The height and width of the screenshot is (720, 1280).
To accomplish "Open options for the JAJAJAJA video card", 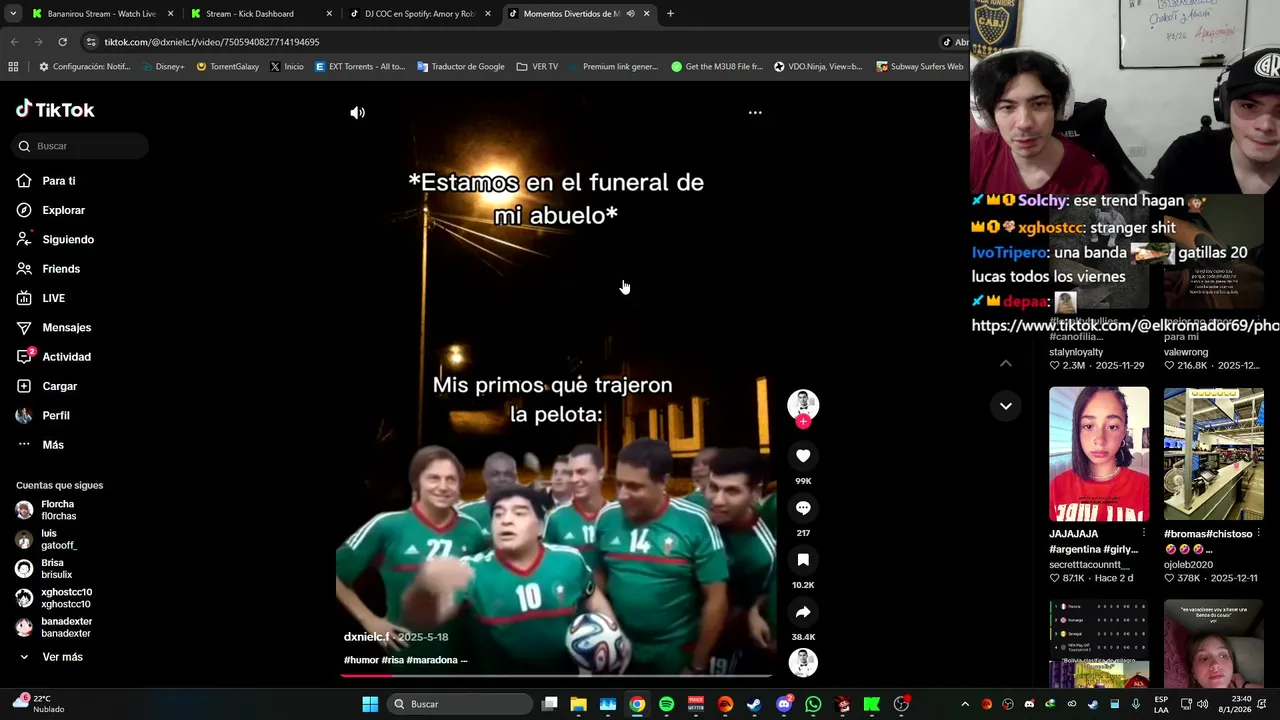I will tap(1144, 534).
